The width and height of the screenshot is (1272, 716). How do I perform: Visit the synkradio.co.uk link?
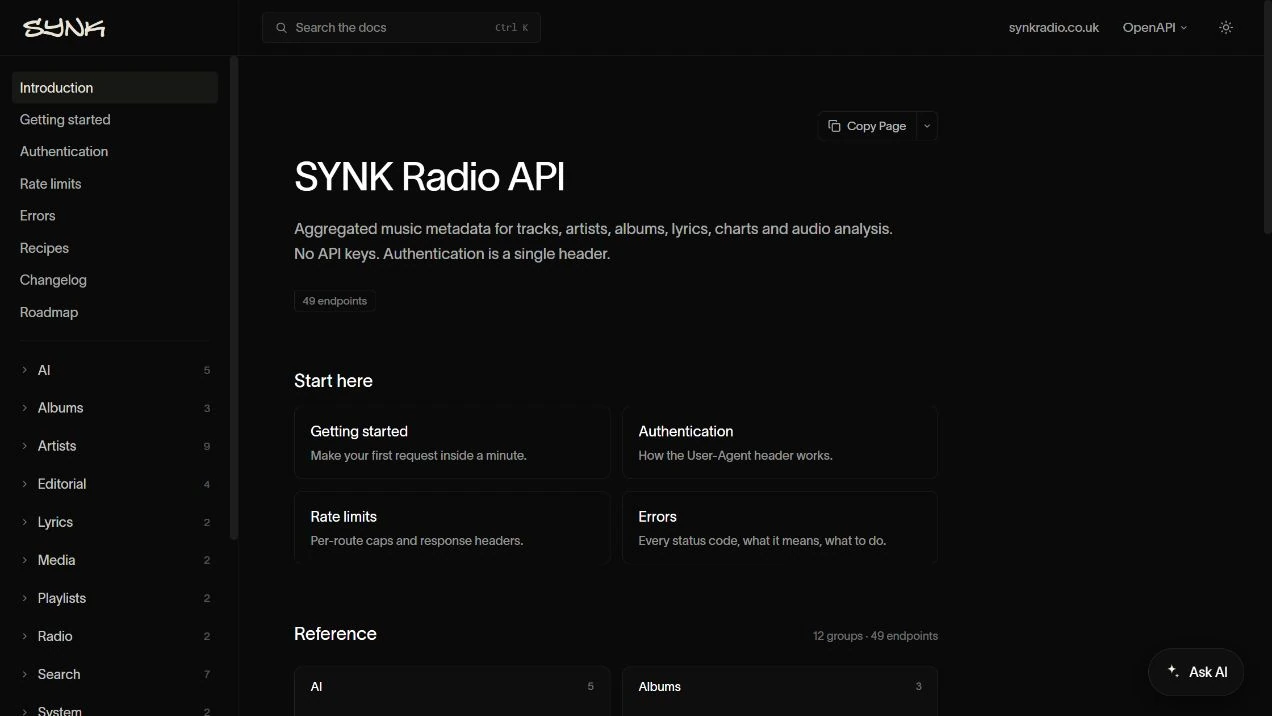pos(1053,28)
